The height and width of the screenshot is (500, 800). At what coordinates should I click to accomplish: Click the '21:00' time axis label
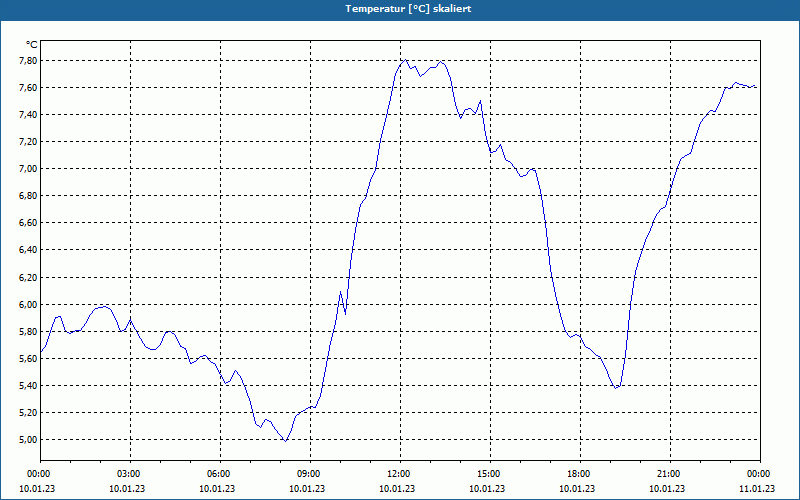click(670, 473)
